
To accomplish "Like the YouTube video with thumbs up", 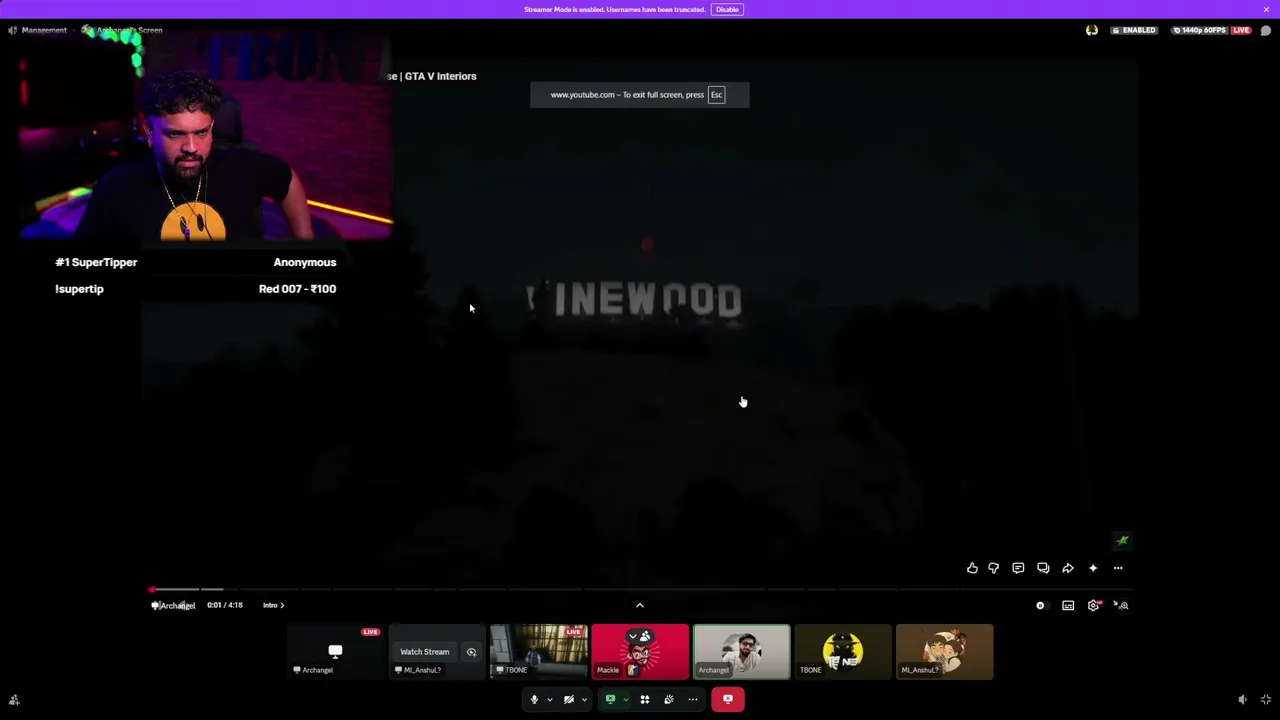I will (x=972, y=568).
